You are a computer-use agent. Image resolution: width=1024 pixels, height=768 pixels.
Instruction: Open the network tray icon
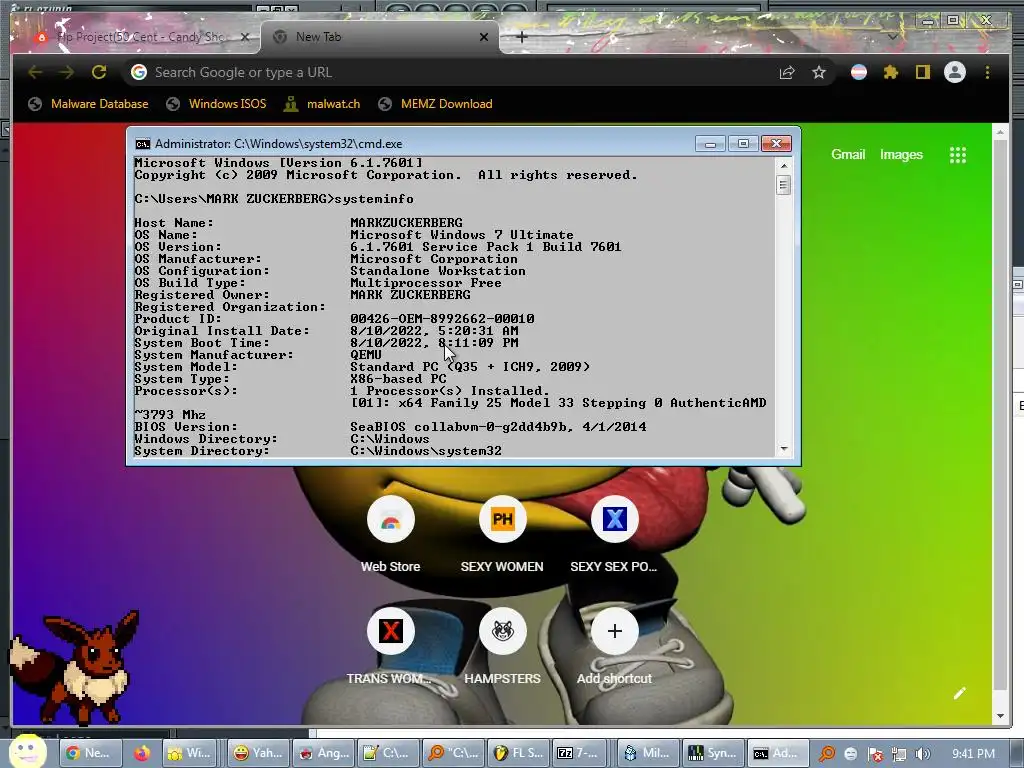[x=899, y=754]
